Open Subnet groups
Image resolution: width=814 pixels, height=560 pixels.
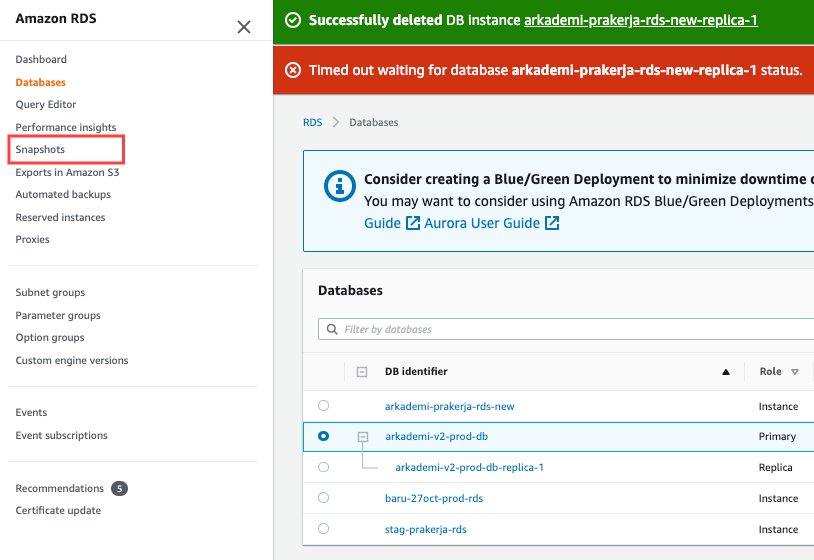[x=50, y=292]
